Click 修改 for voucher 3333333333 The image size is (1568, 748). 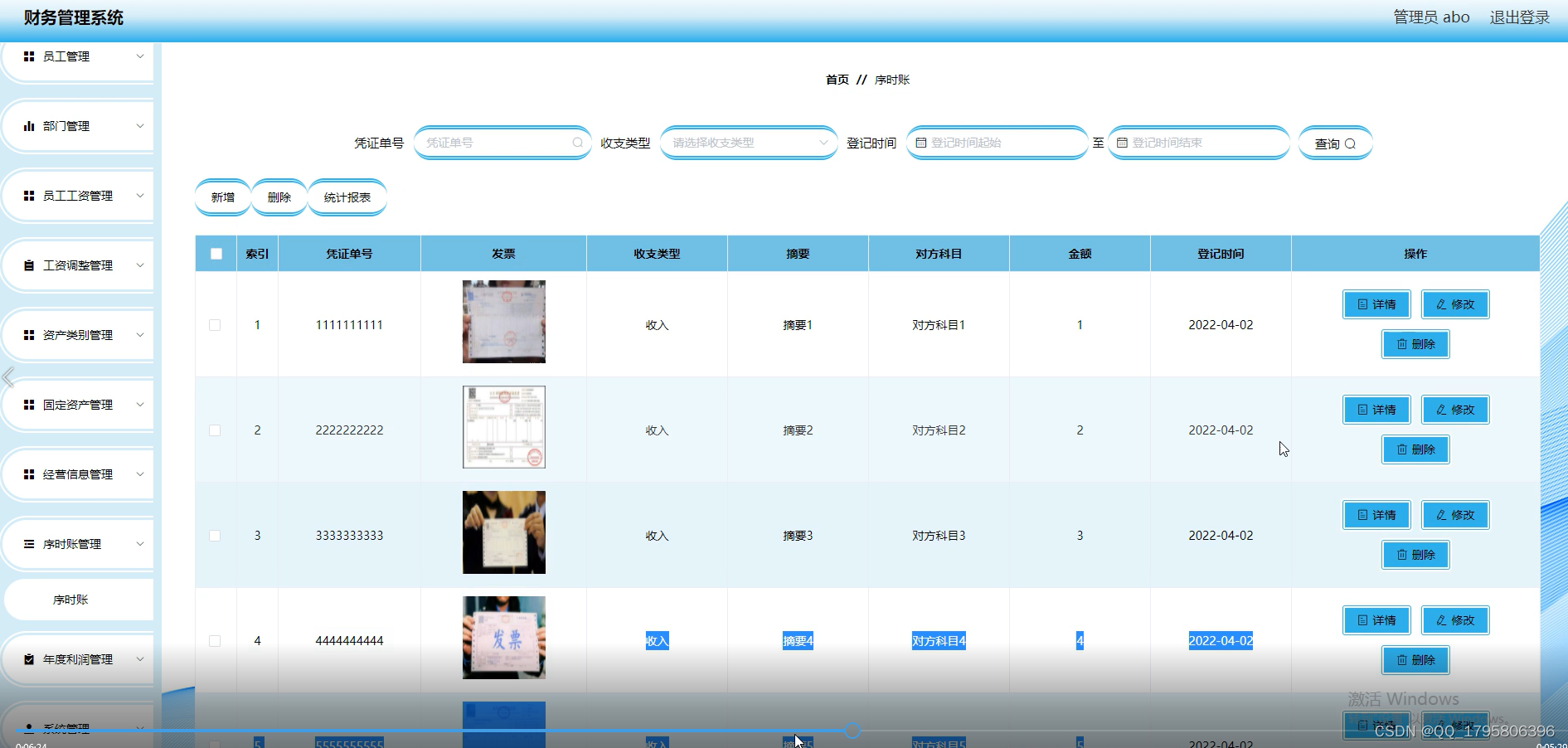[x=1455, y=515]
